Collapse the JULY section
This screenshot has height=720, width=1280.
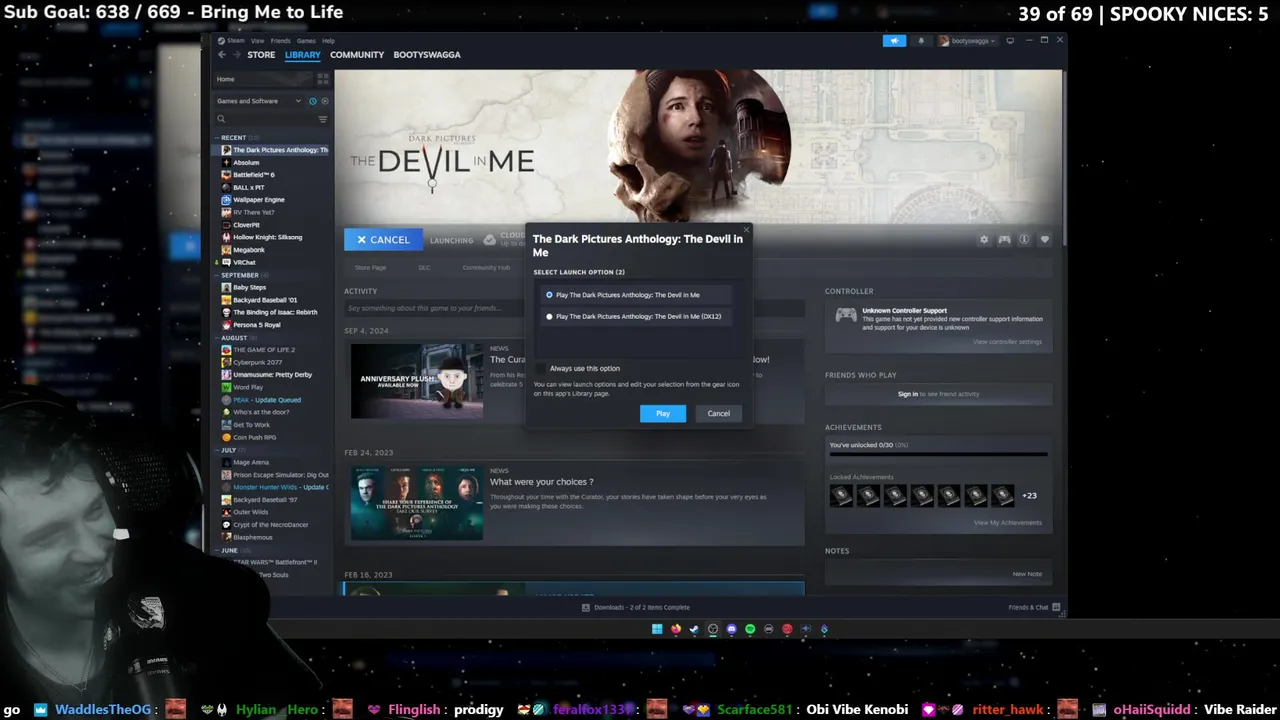click(x=217, y=450)
